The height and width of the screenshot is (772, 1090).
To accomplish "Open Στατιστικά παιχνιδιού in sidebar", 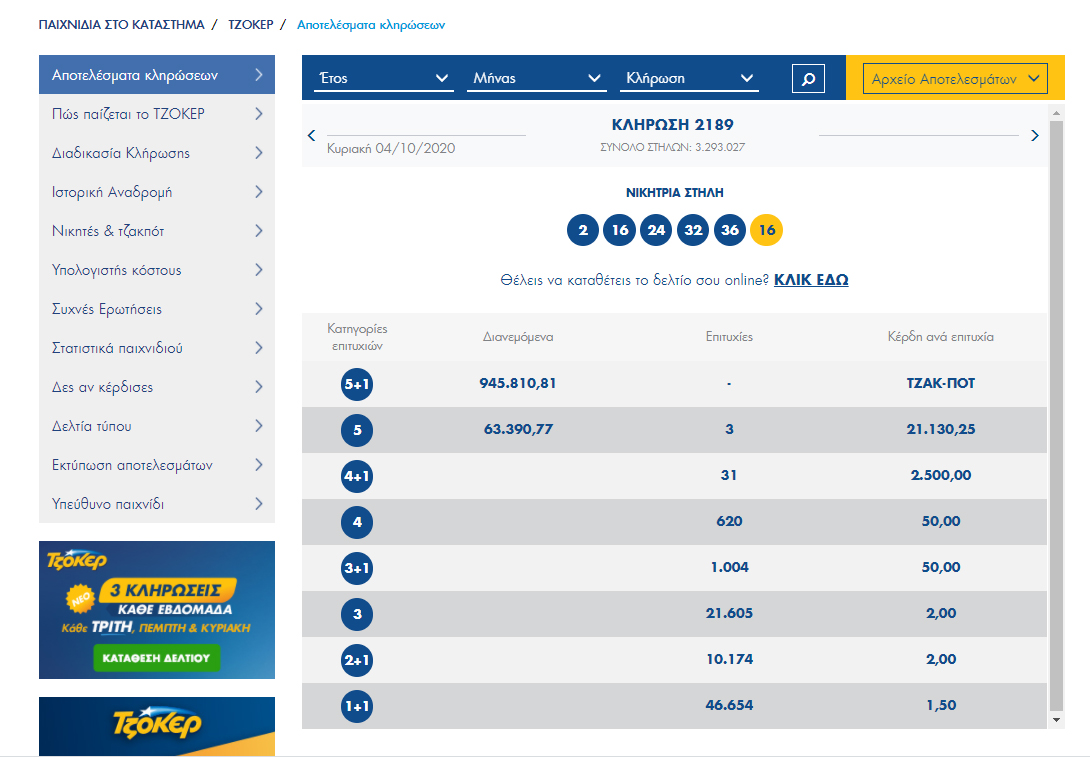I will pyautogui.click(x=156, y=348).
